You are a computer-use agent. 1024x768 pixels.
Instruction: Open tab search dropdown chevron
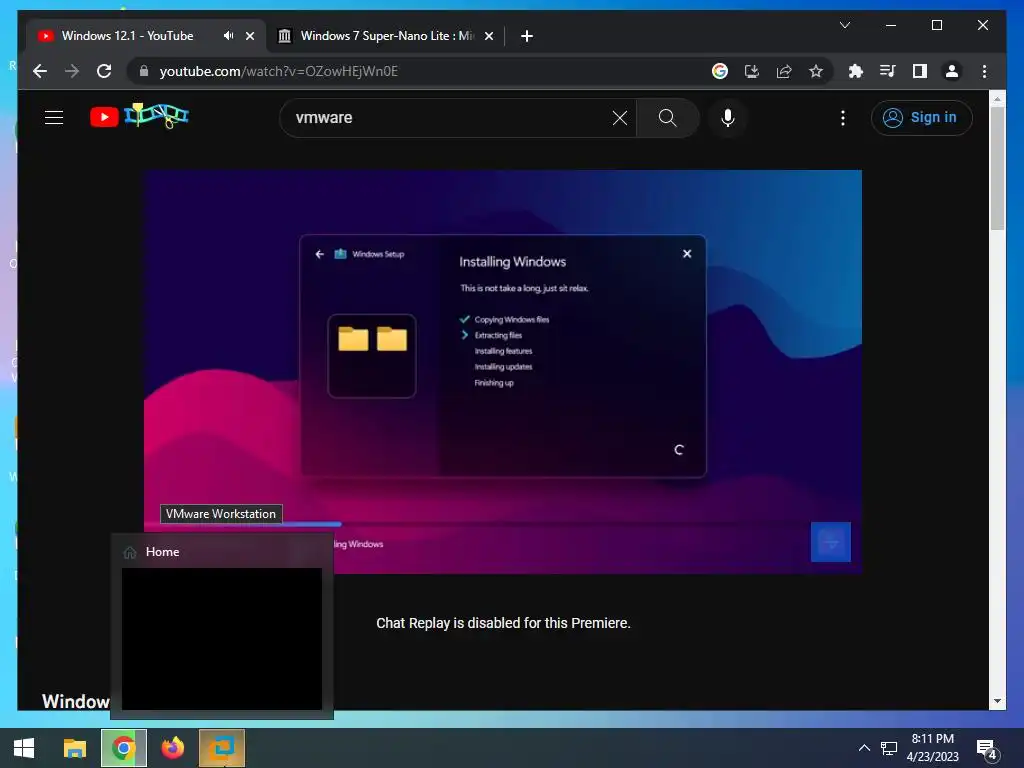pos(844,25)
